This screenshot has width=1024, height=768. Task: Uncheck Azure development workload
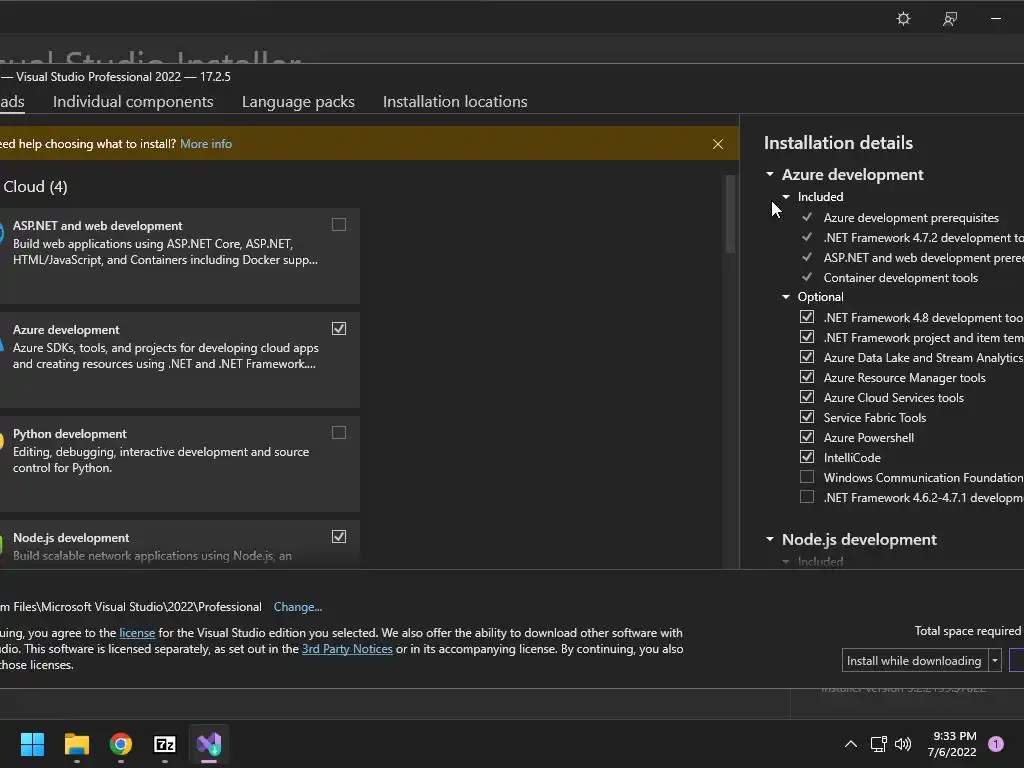(x=339, y=328)
